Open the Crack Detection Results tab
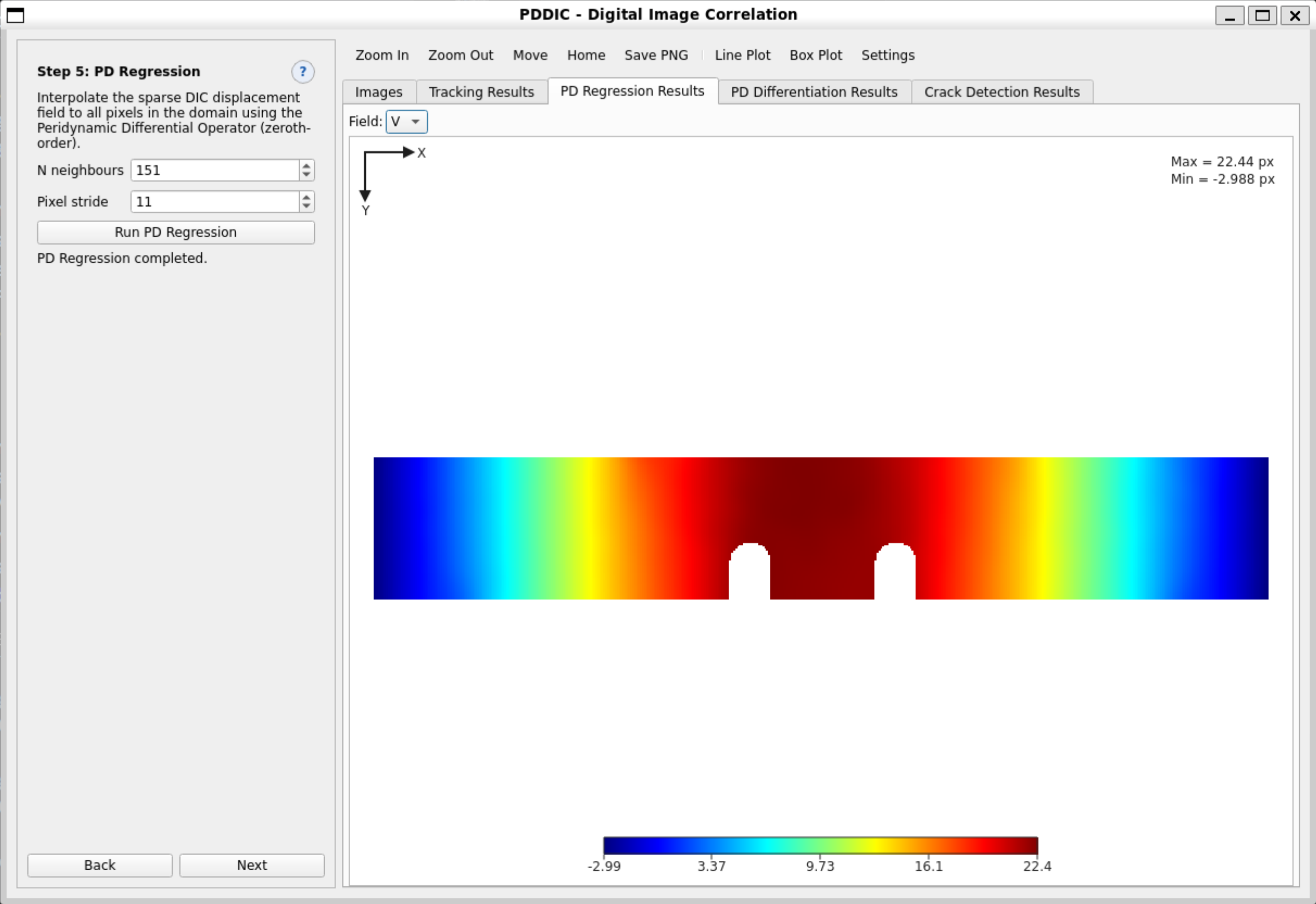The image size is (1316, 904). [x=1002, y=92]
